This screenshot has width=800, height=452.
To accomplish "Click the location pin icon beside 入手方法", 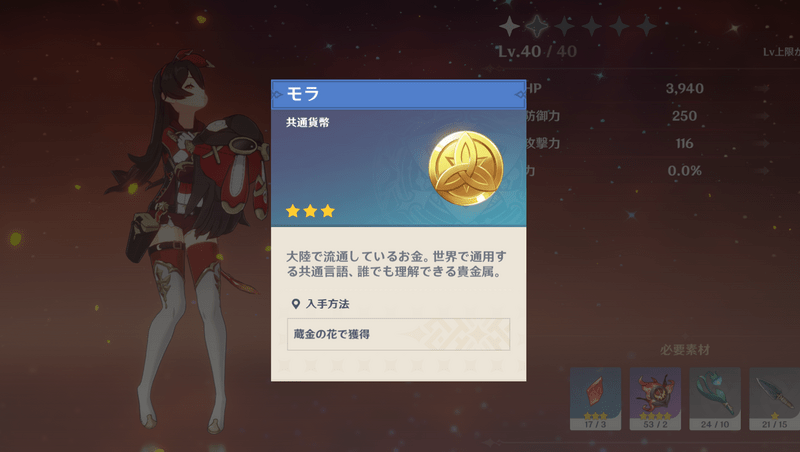I will coord(295,304).
